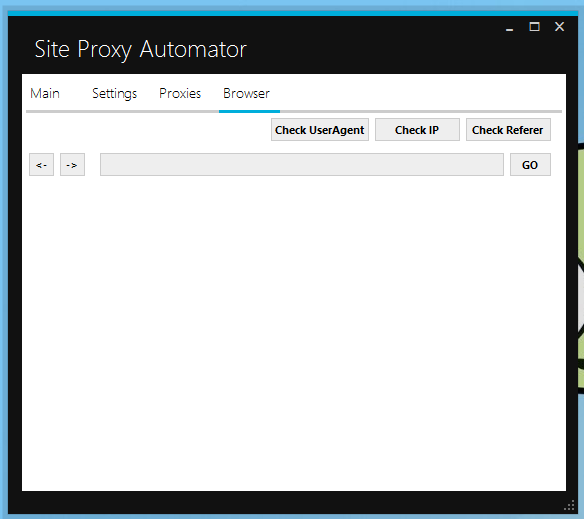Minimize the Site Proxy Automator window
The image size is (584, 519).
[x=510, y=27]
